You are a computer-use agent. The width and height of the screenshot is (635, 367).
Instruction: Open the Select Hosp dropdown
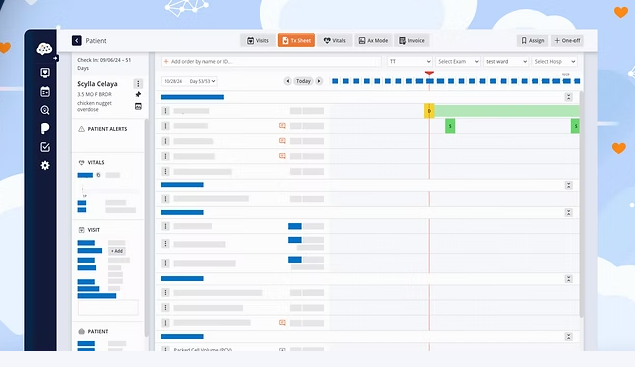coord(554,62)
